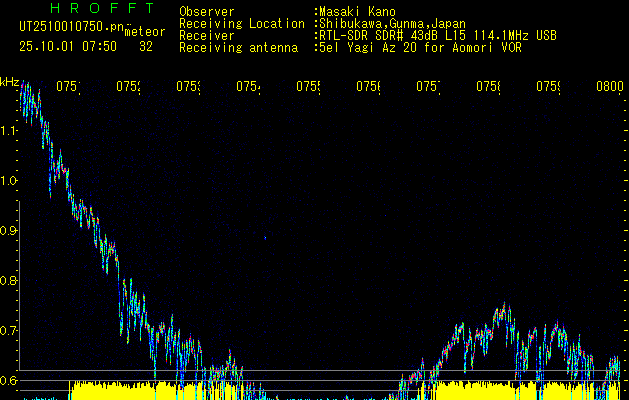
Task: Click the 1.0 frequency axis tick
Action: 9,181
